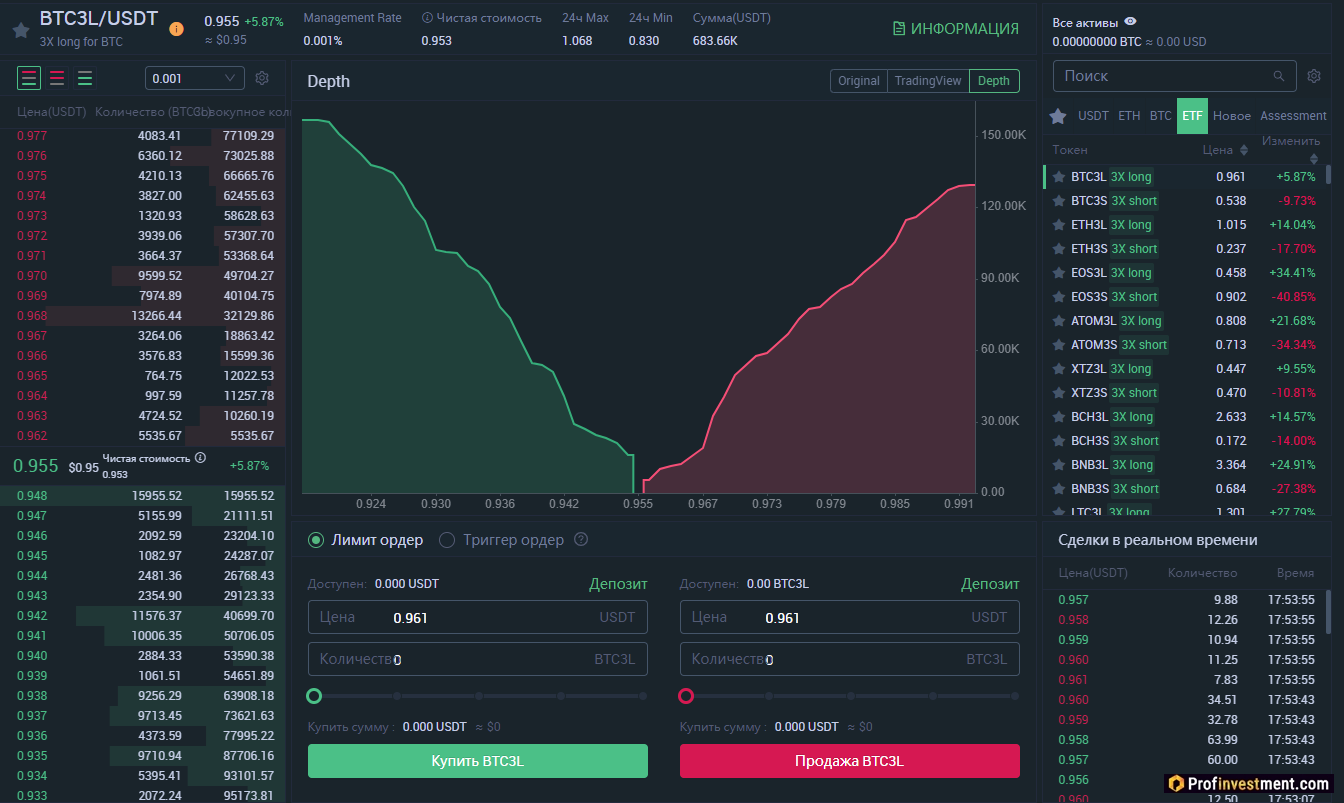Screen dimensions: 1344x803
Task: Star the EOS3S 3X short row
Action: (x=1059, y=297)
